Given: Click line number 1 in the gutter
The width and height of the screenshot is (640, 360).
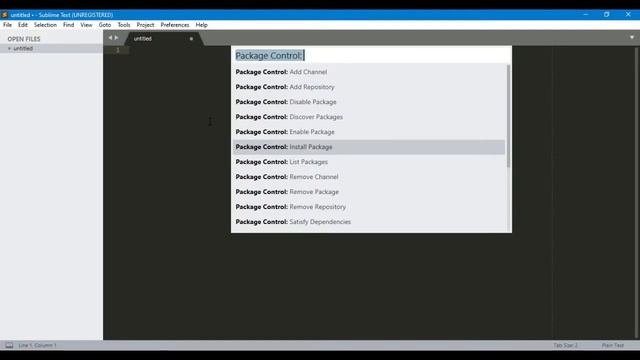Looking at the screenshot, I should (118, 50).
